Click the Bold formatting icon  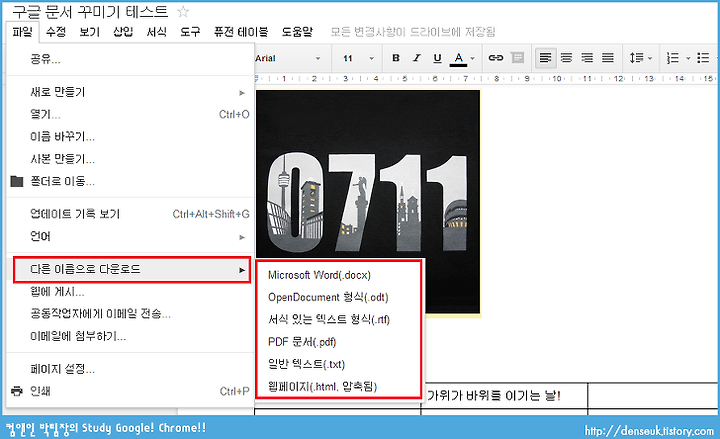396,58
